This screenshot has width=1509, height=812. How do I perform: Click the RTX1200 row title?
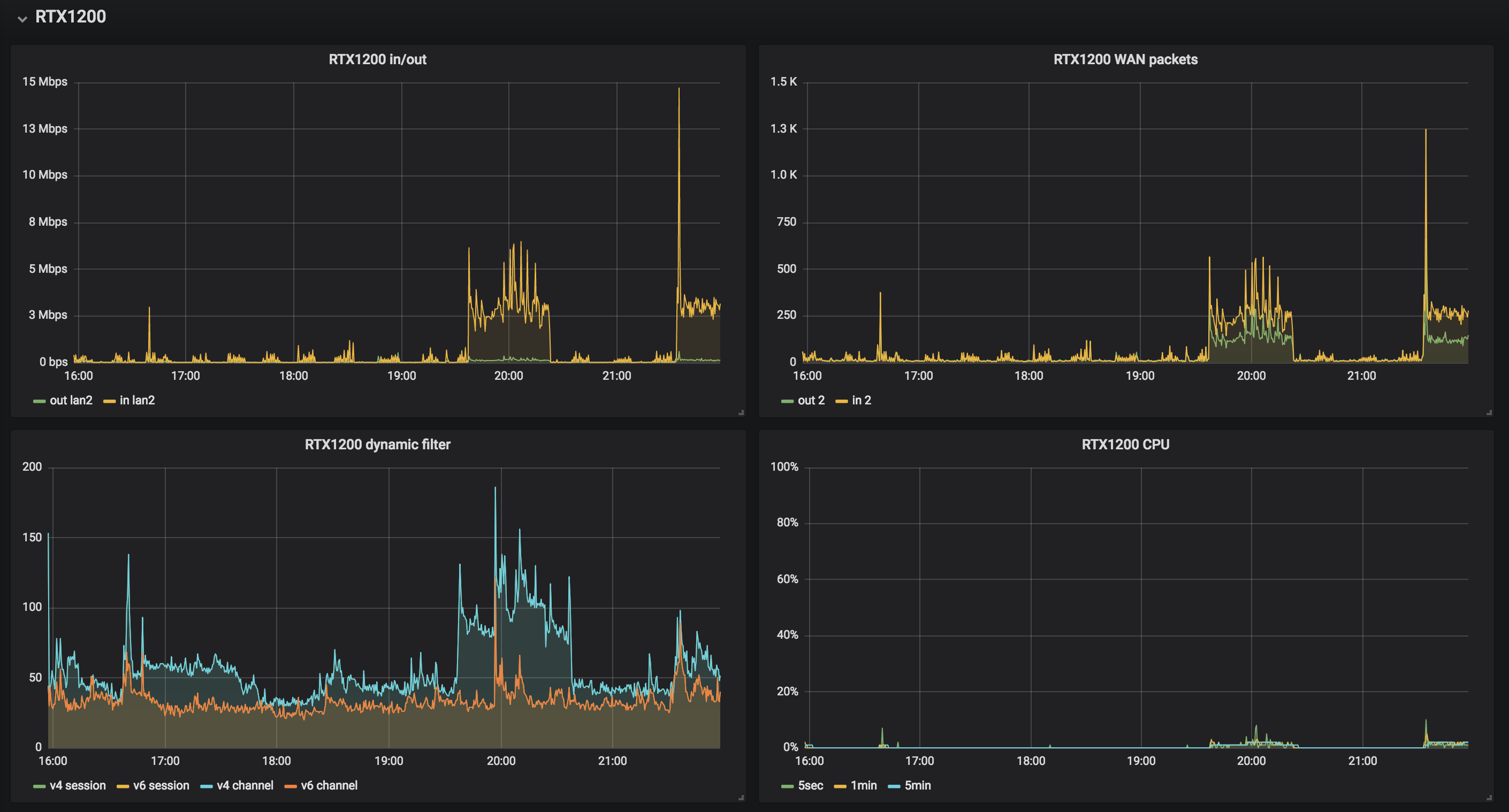[70, 17]
